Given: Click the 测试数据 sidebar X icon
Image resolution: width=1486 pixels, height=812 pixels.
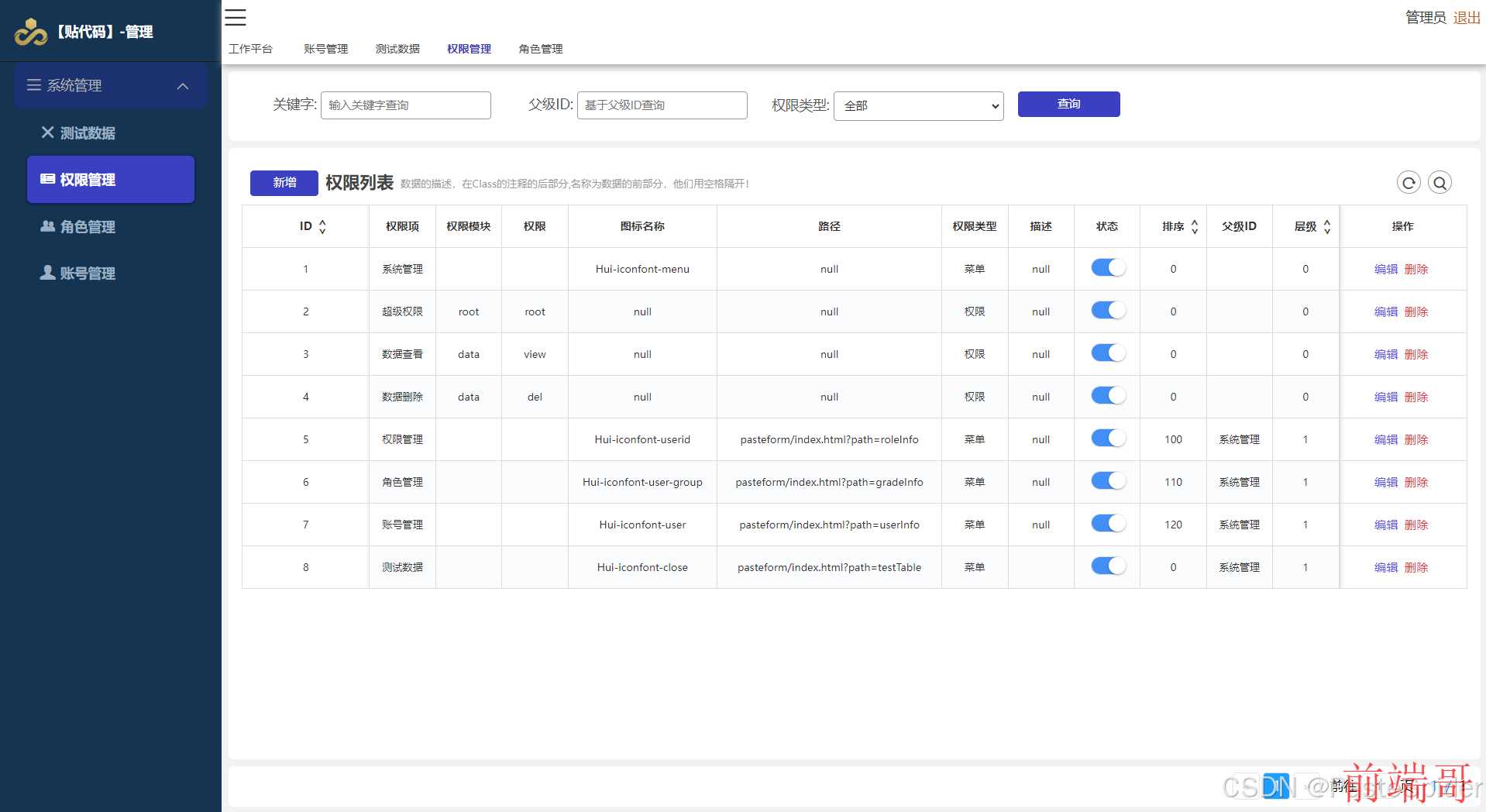Looking at the screenshot, I should click(x=47, y=132).
